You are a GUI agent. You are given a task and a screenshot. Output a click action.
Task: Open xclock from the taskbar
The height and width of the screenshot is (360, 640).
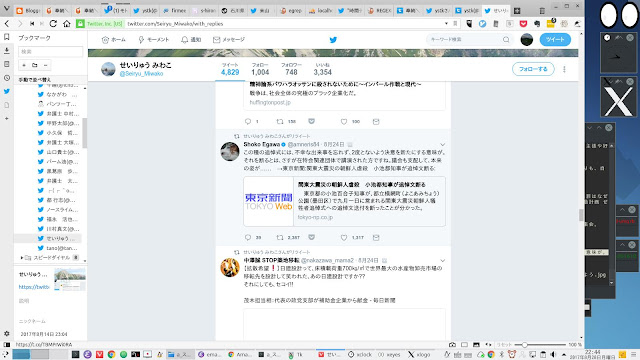pyautogui.click(x=359, y=354)
